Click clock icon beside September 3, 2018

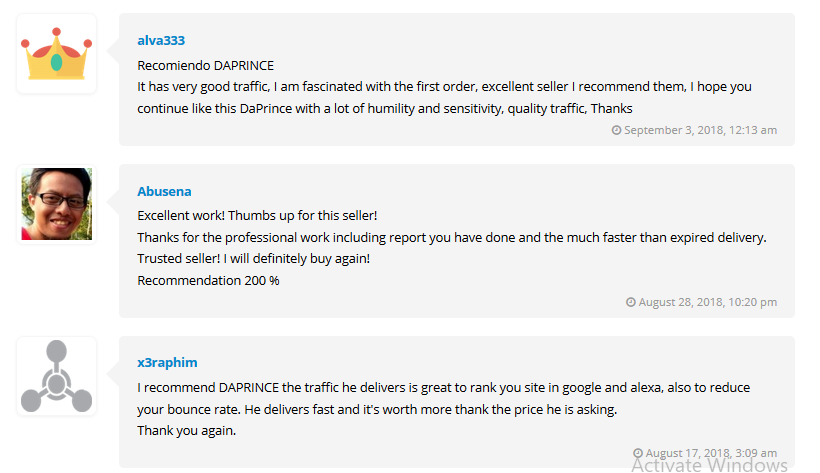[x=616, y=130]
